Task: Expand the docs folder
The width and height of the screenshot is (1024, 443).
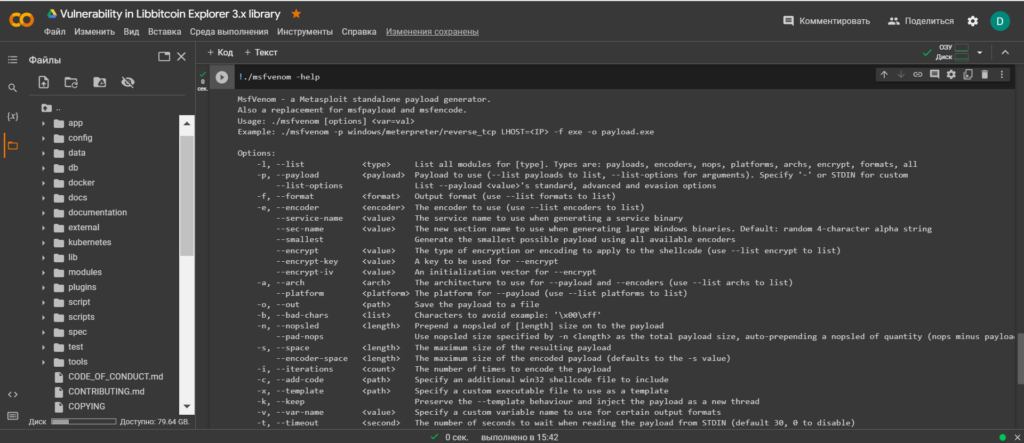Action: 44,197
